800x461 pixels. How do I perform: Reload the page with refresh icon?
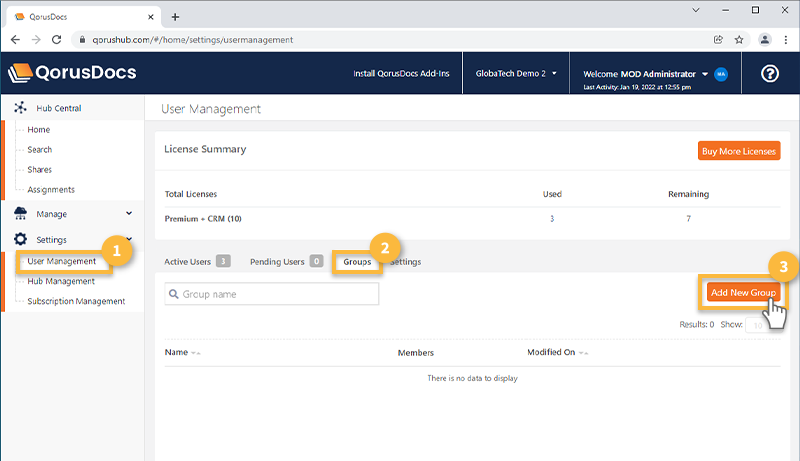(59, 40)
